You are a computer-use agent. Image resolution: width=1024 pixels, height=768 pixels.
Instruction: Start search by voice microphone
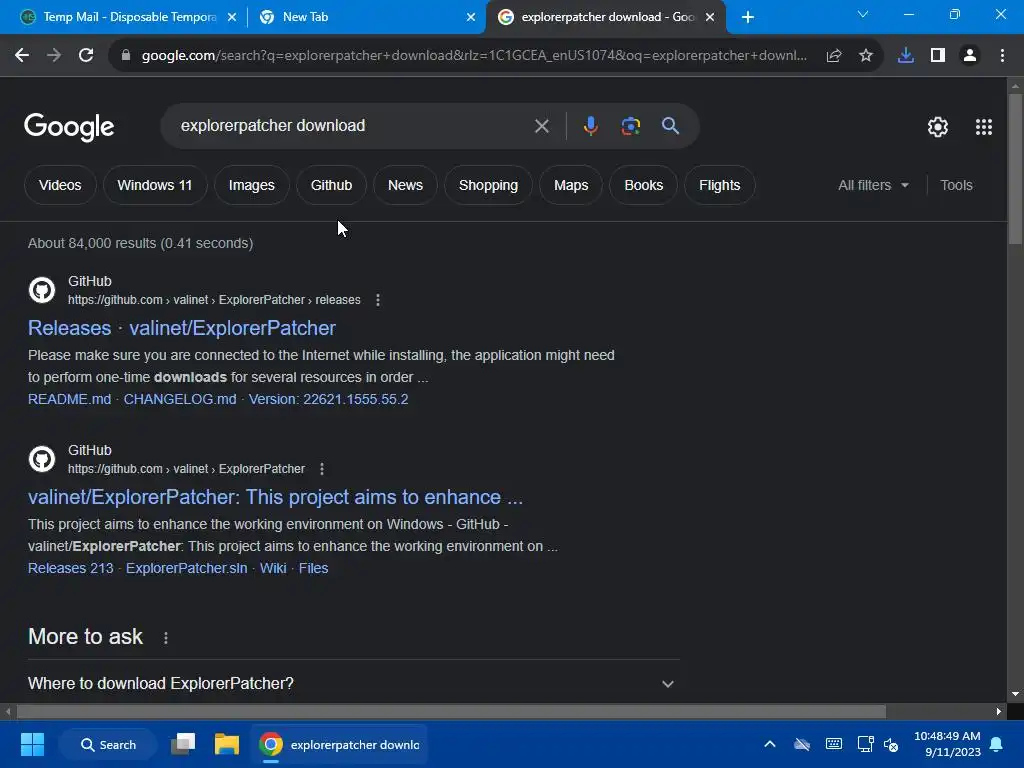pos(590,126)
